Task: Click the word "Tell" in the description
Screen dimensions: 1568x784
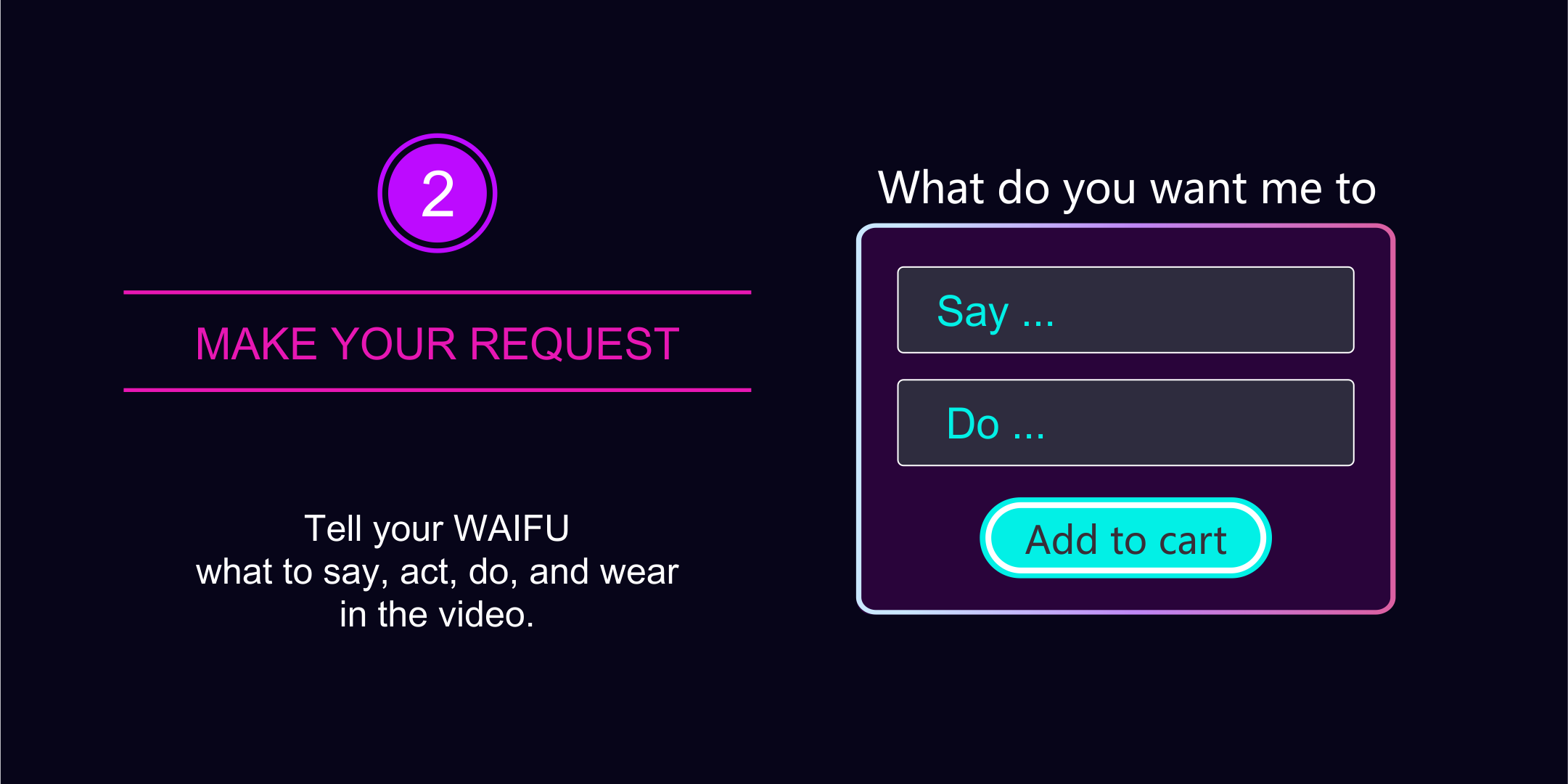Action: 332,528
